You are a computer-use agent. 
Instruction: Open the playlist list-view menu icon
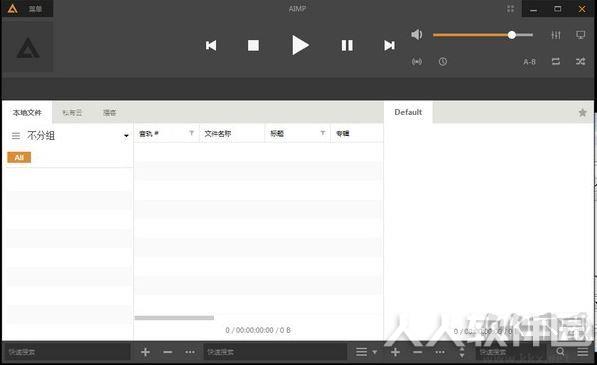pyautogui.click(x=361, y=352)
